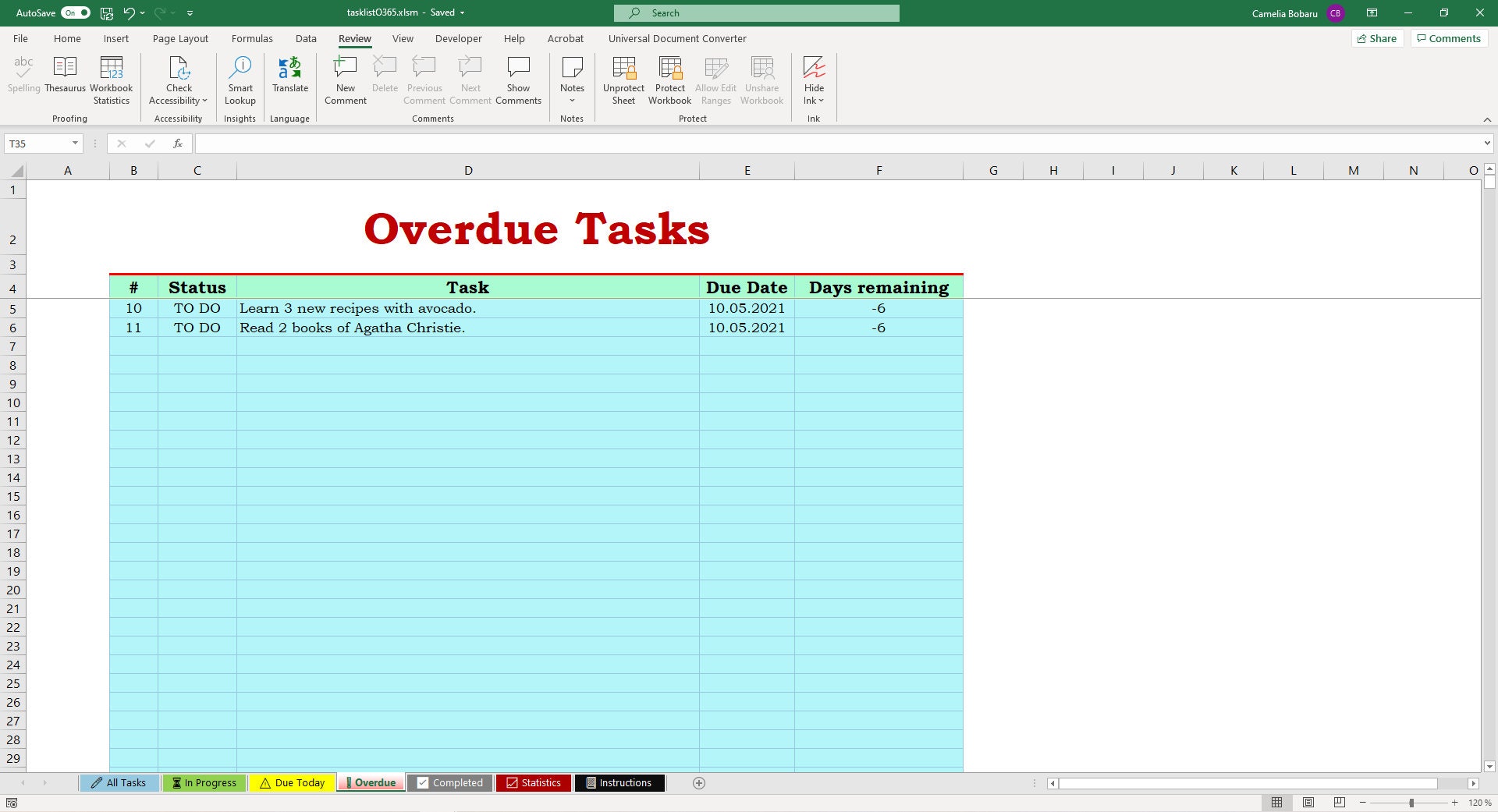Open the Name Box dropdown
The width and height of the screenshot is (1498, 812).
point(76,143)
